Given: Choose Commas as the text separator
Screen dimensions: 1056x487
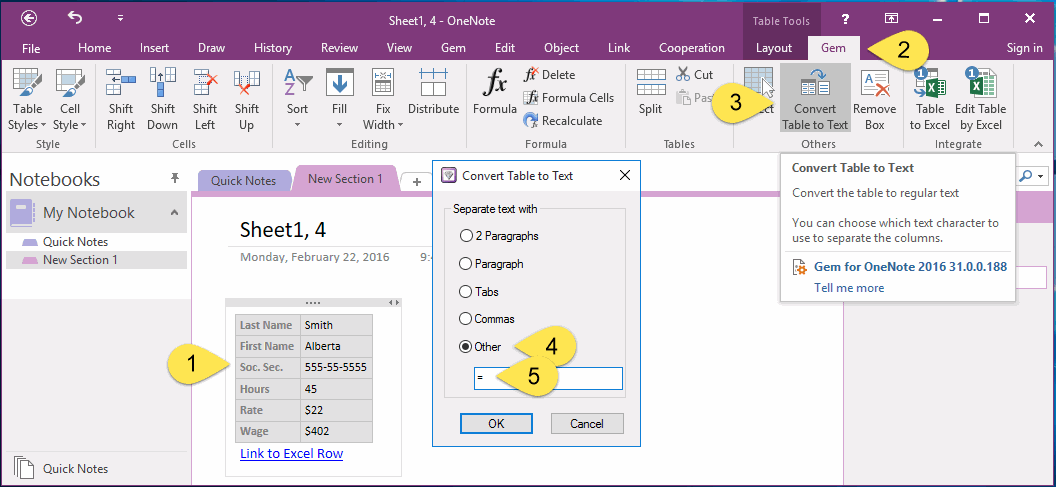Looking at the screenshot, I should point(465,319).
